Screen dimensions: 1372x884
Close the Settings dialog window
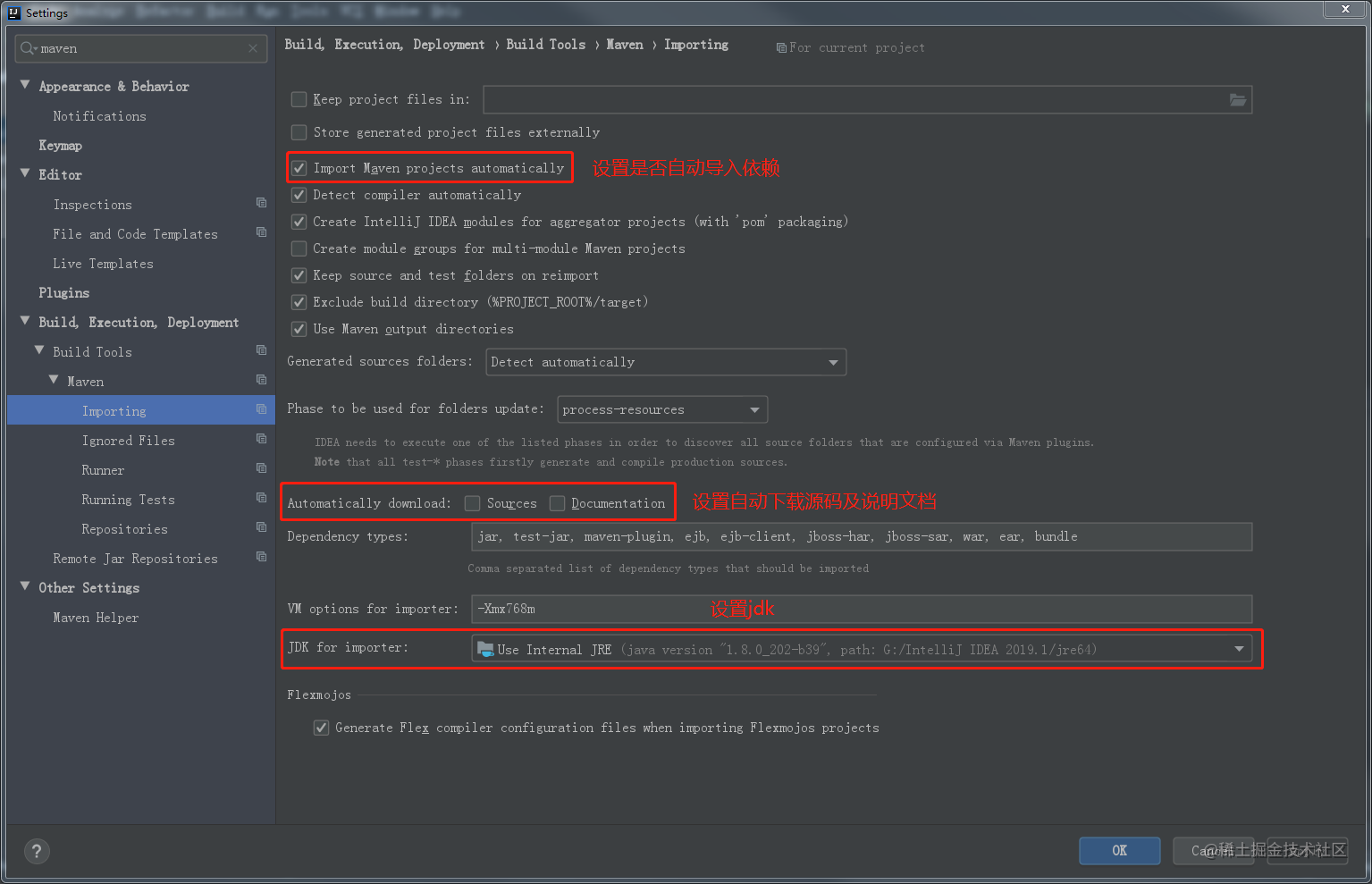[1344, 9]
